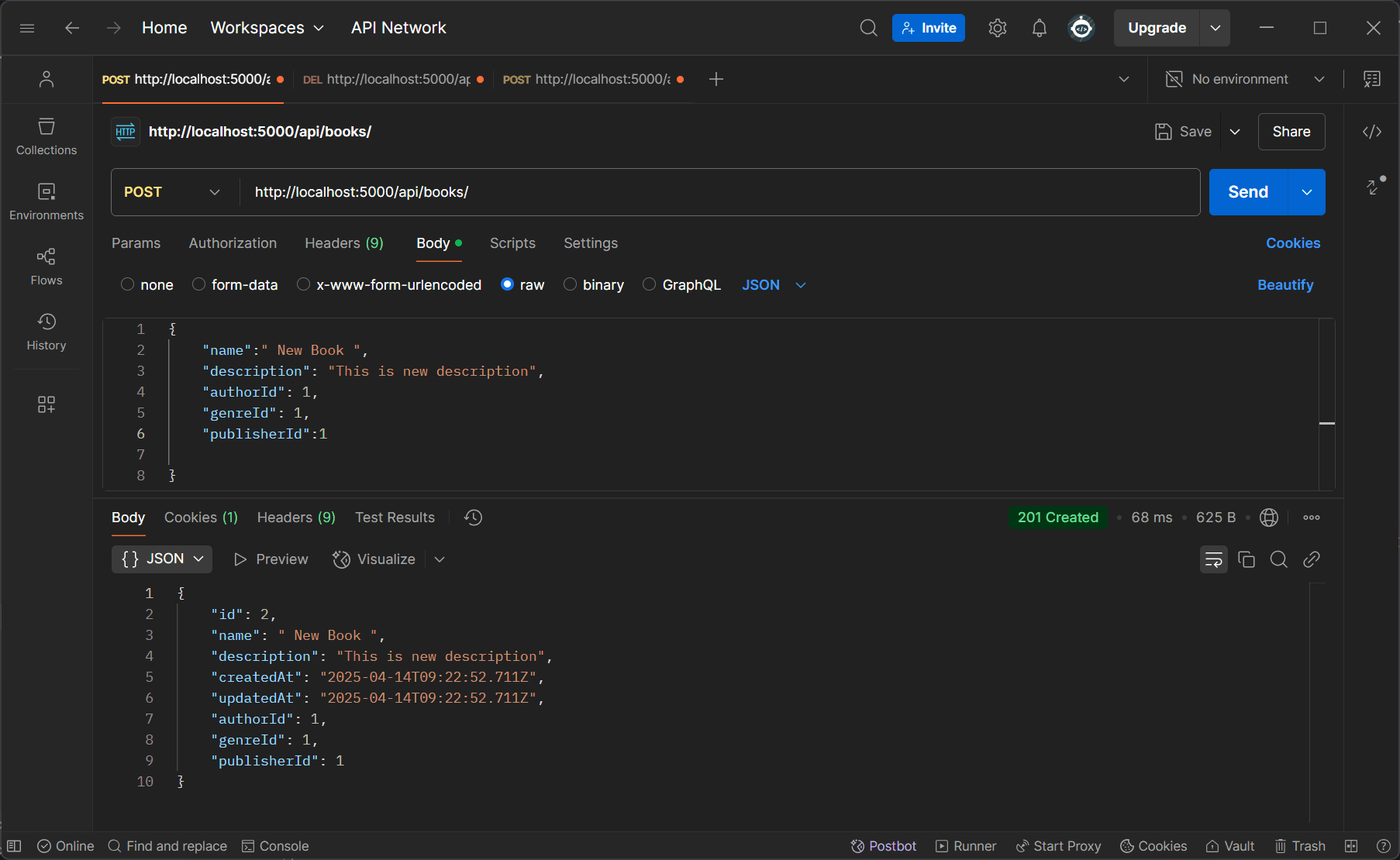Open the user avatar icon in top bar
The width and height of the screenshot is (1400, 860).
[x=1081, y=28]
